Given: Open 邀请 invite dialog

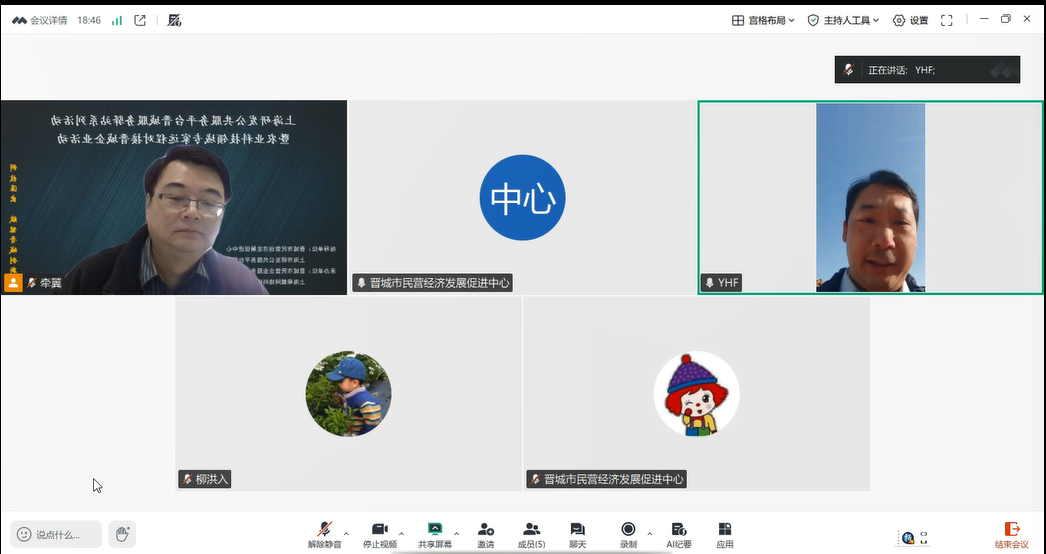Looking at the screenshot, I should click(x=486, y=535).
